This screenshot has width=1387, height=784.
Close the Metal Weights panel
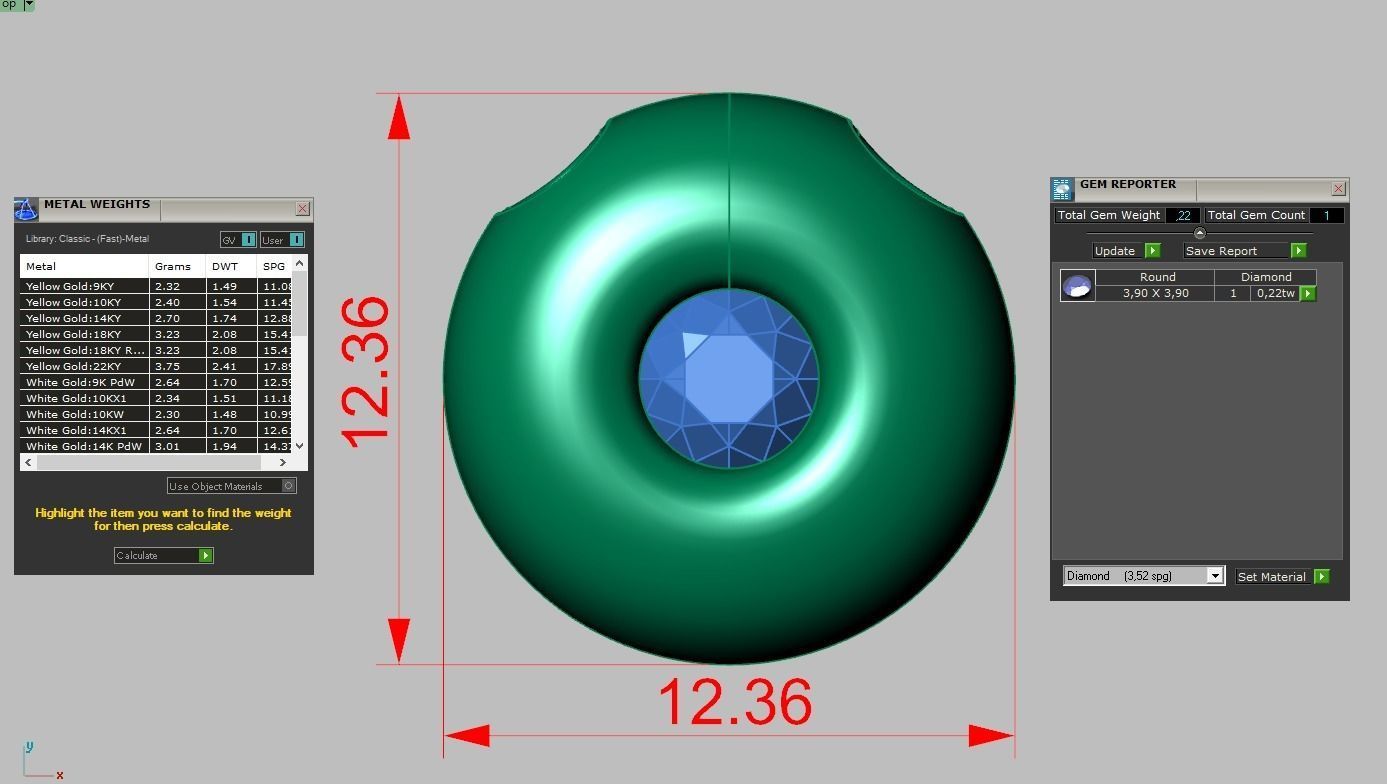point(302,209)
